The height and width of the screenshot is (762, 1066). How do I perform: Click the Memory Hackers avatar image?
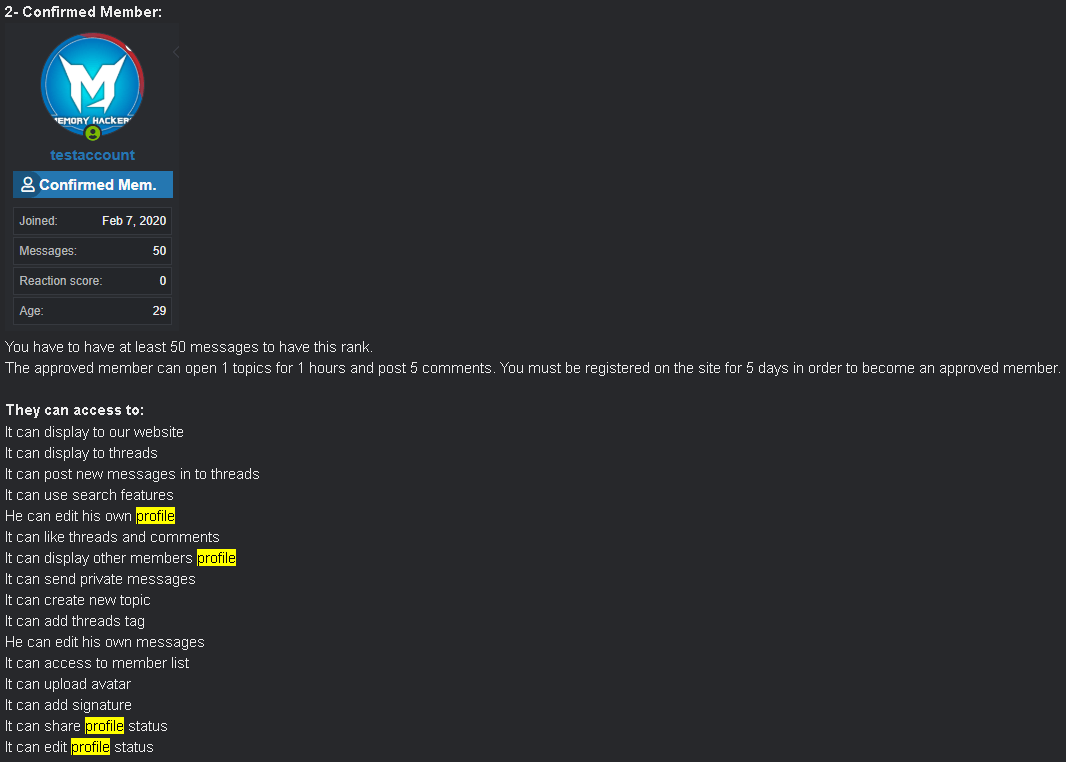click(92, 84)
